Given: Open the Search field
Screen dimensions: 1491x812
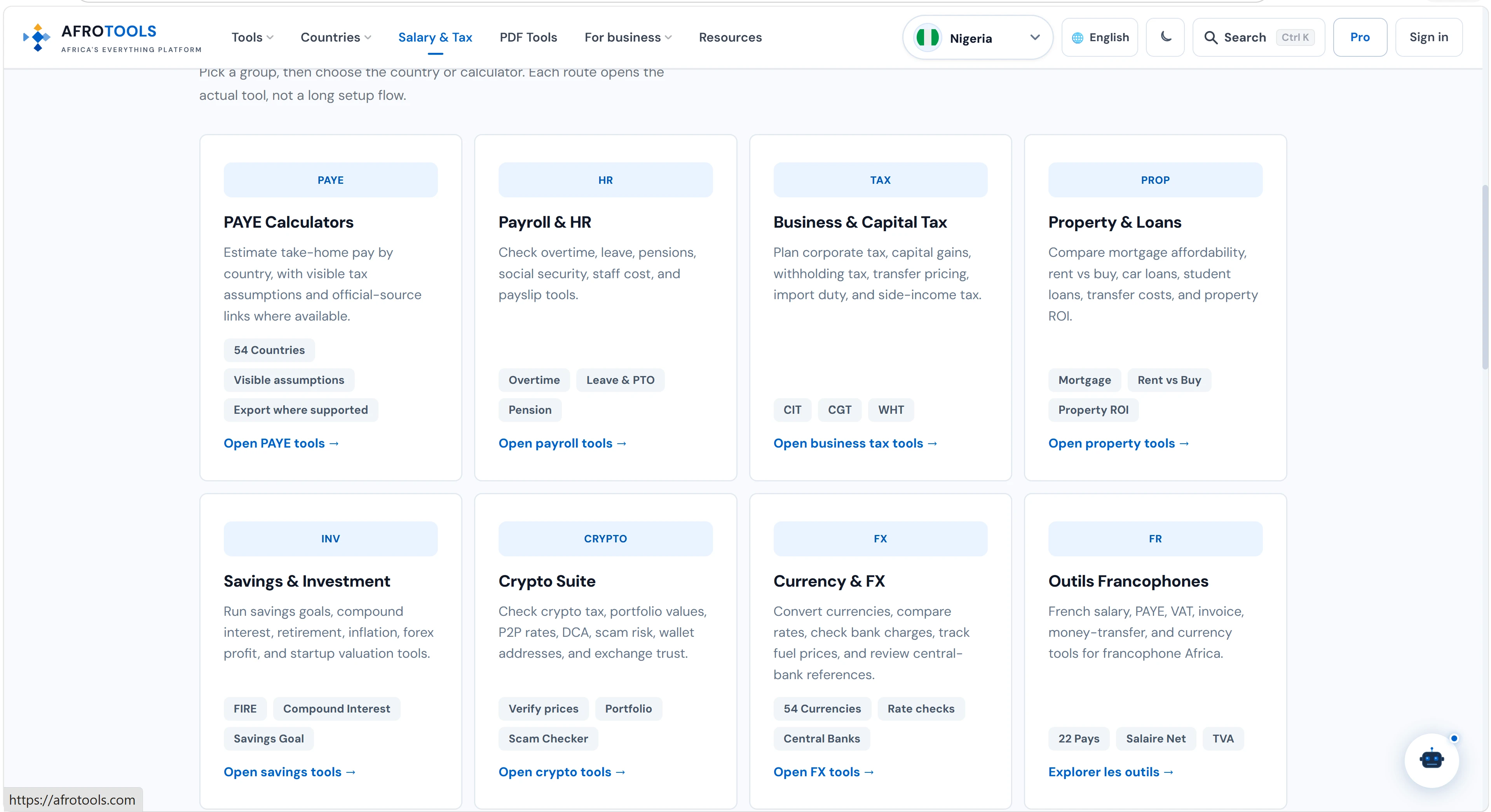Looking at the screenshot, I should tap(1259, 37).
